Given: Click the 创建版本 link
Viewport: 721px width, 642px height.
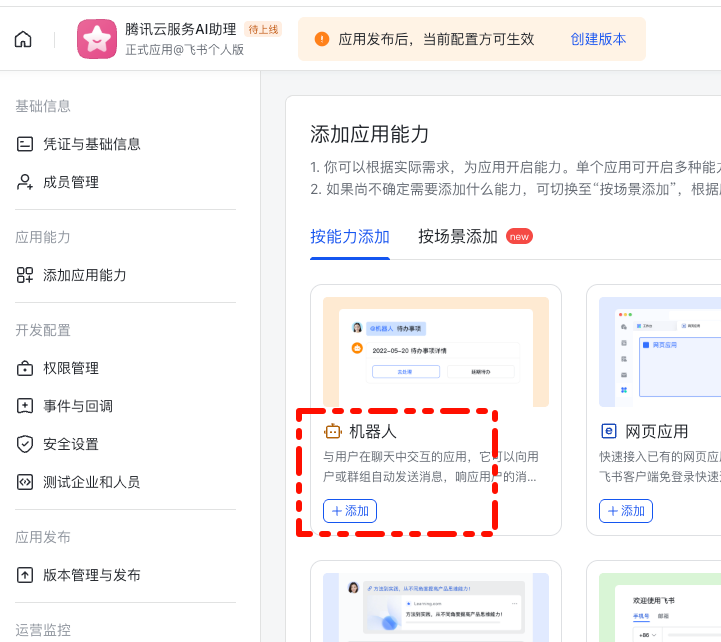Looking at the screenshot, I should click(598, 39).
